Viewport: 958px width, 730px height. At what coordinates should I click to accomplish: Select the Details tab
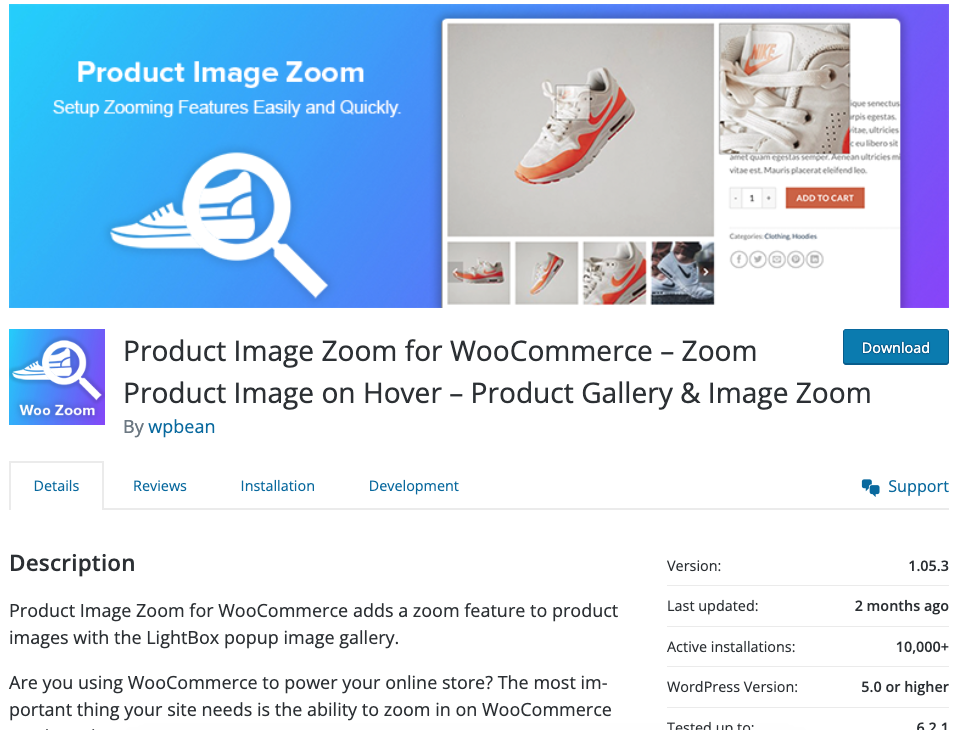(x=56, y=486)
